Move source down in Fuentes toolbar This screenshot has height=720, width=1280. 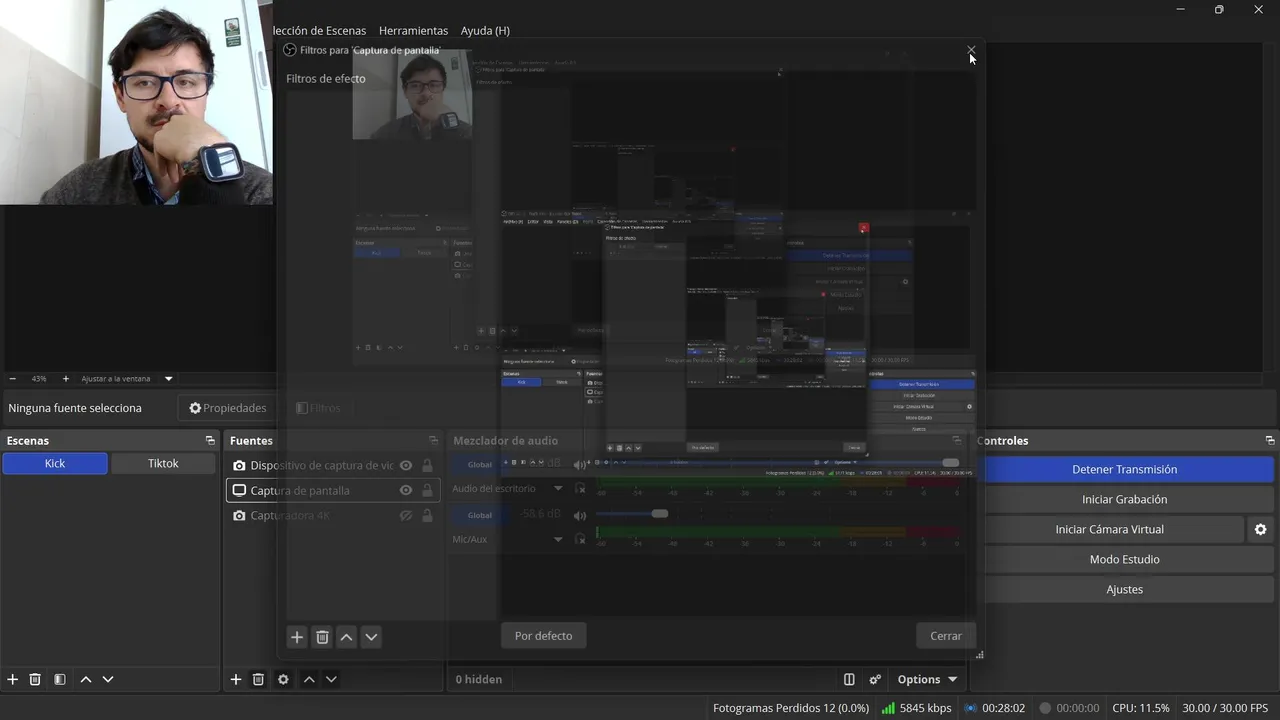[x=331, y=679]
